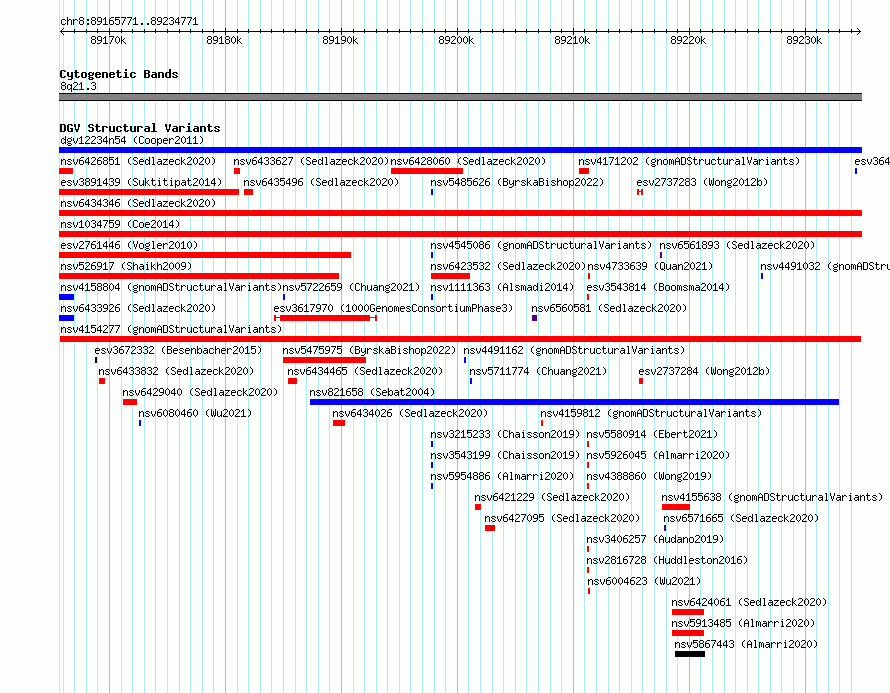Screen dimensions: 890x693
Task: Select nsv6429040 (Sedlazeck2020) label
Action: click(x=200, y=392)
